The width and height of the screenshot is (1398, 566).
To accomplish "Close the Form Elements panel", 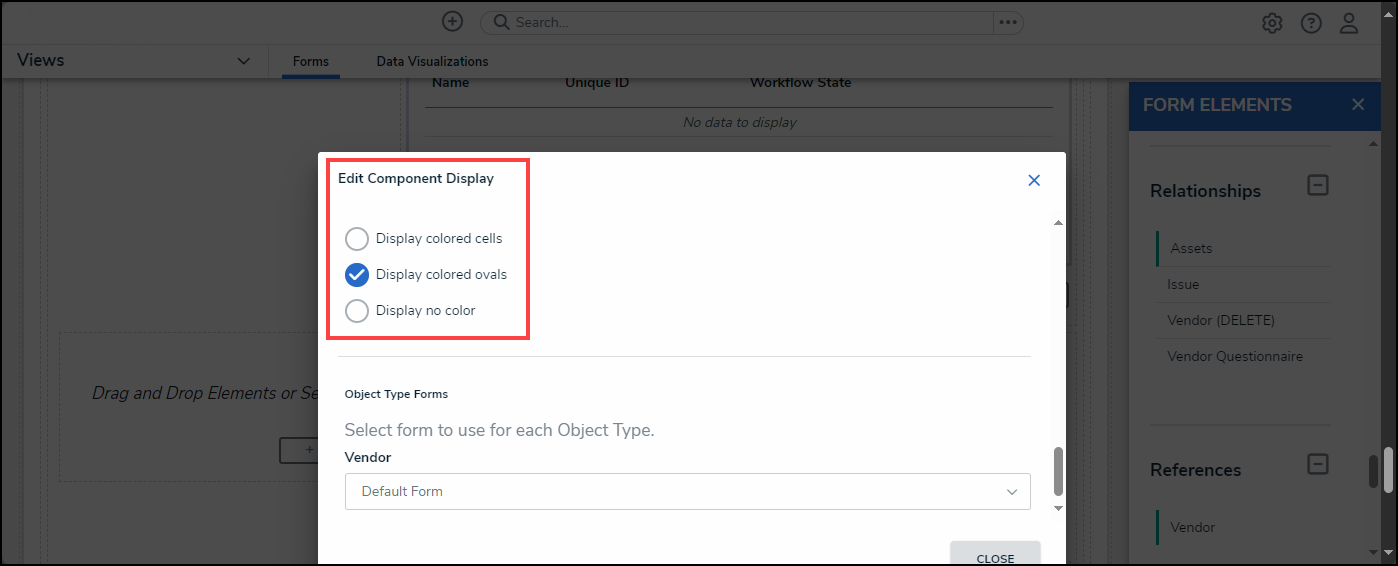I will tap(1357, 105).
